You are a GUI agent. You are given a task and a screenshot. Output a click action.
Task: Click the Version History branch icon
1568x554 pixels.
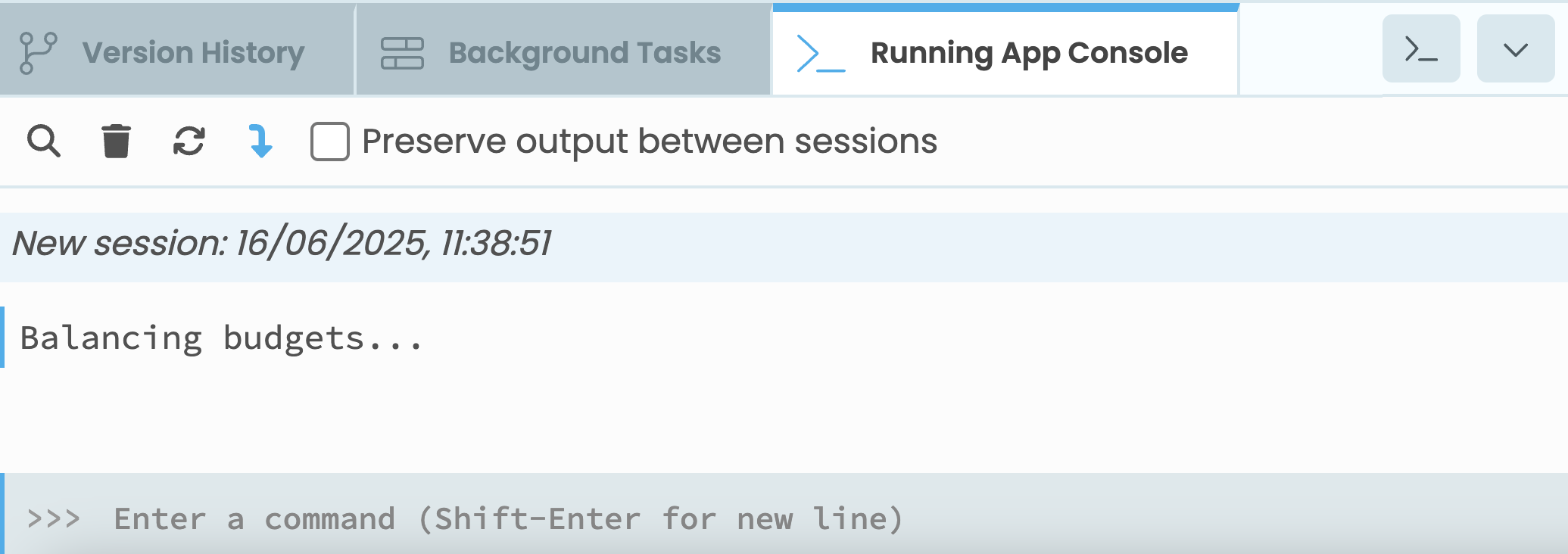pyautogui.click(x=38, y=51)
